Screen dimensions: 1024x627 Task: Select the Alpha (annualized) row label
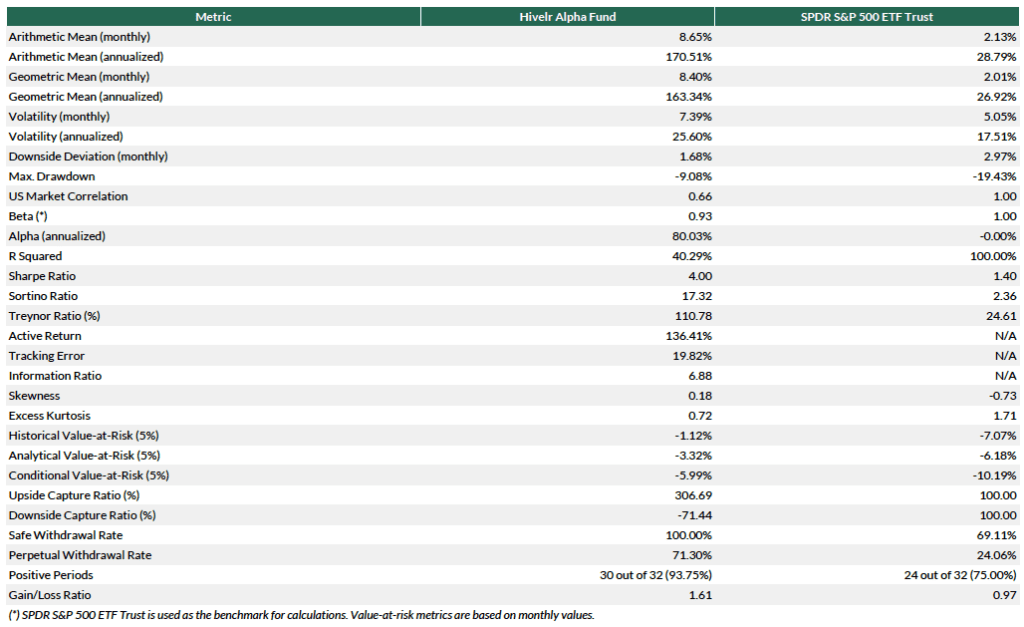click(57, 236)
